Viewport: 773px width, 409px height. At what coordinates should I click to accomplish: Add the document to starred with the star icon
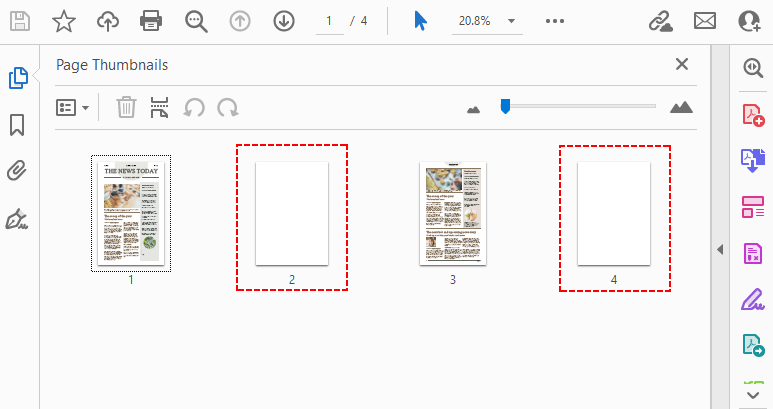(64, 21)
